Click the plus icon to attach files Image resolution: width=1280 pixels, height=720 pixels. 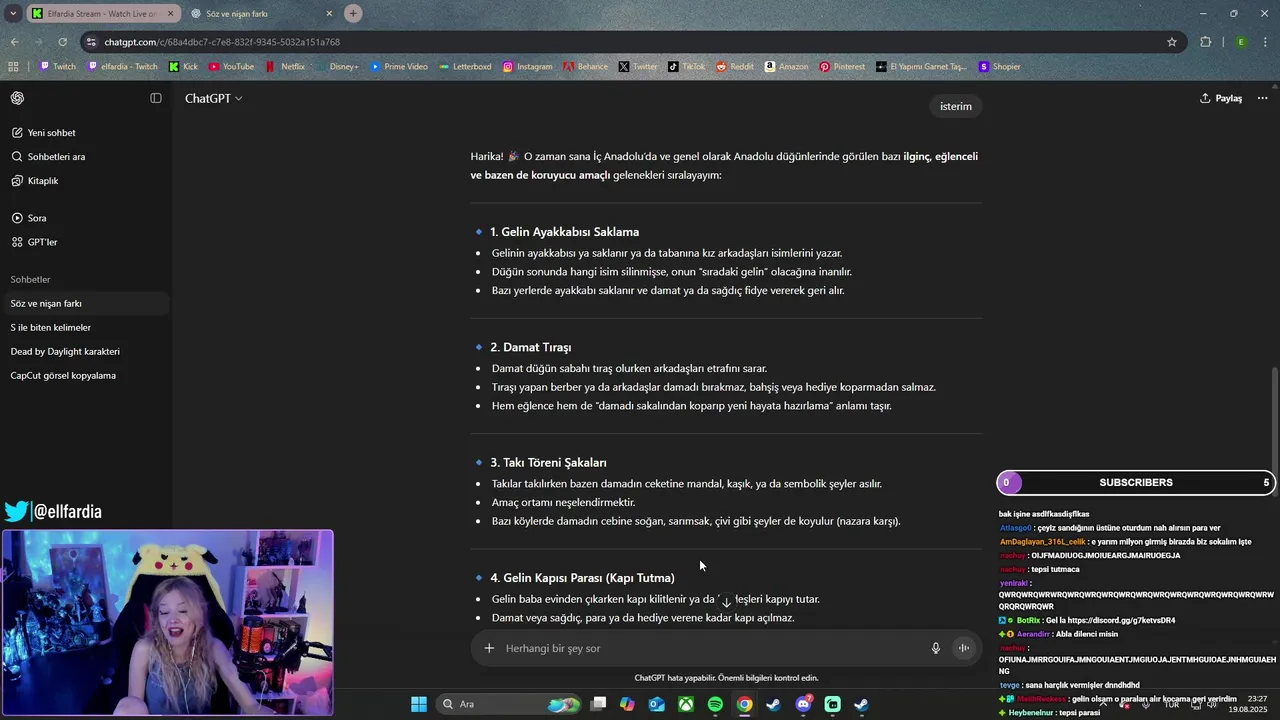489,648
